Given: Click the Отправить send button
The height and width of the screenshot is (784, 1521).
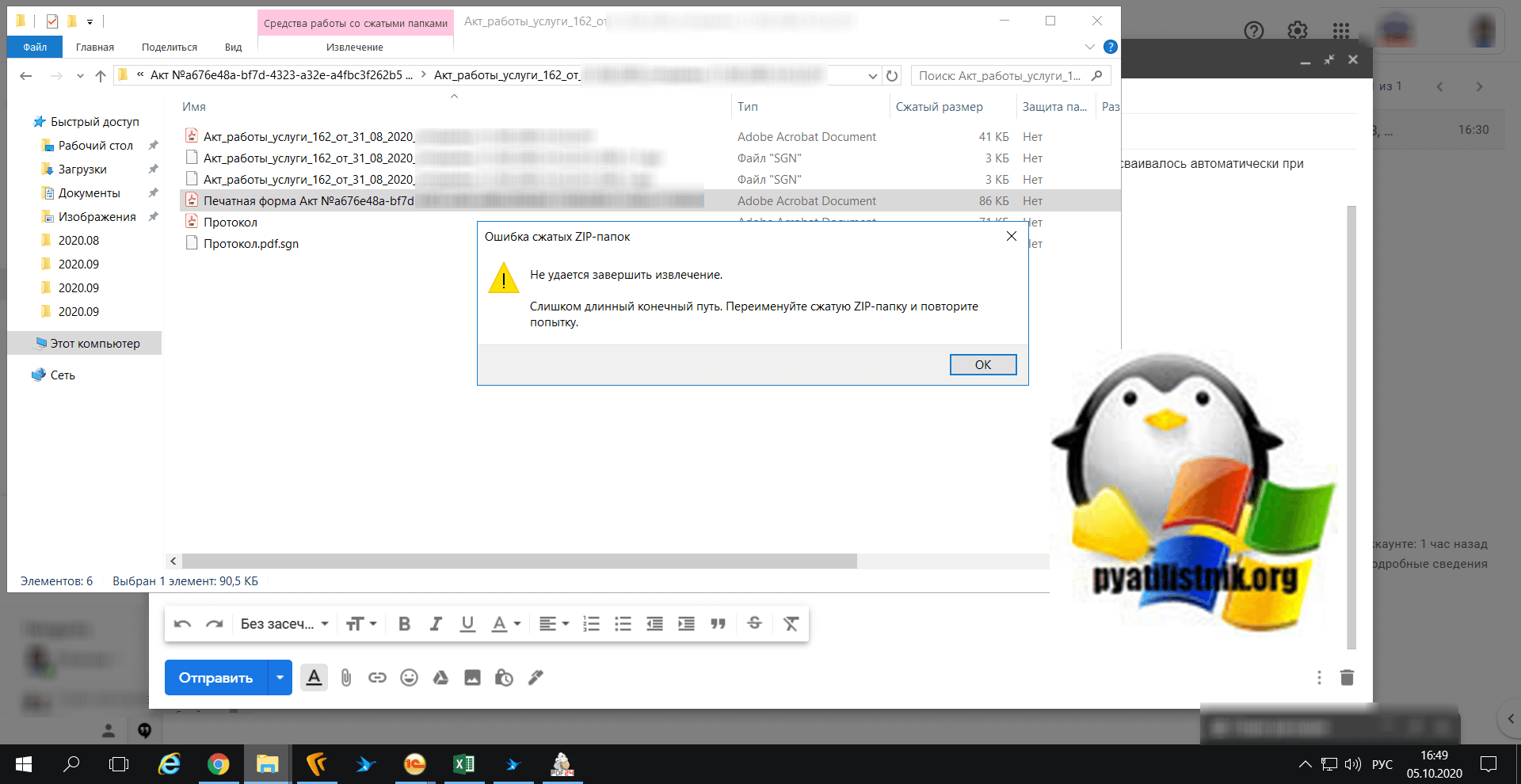Looking at the screenshot, I should tap(216, 678).
